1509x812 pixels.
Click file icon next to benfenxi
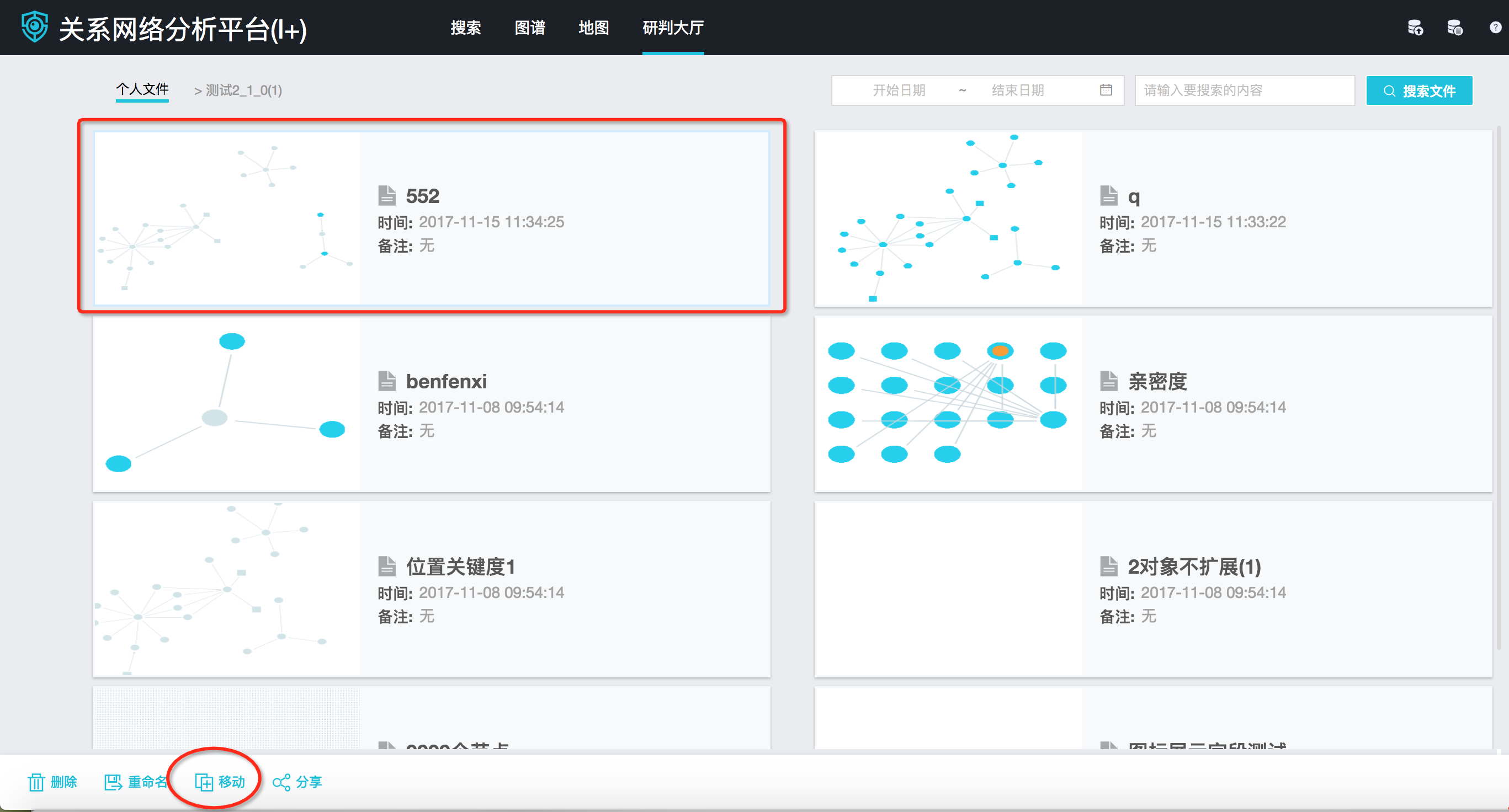click(x=386, y=381)
